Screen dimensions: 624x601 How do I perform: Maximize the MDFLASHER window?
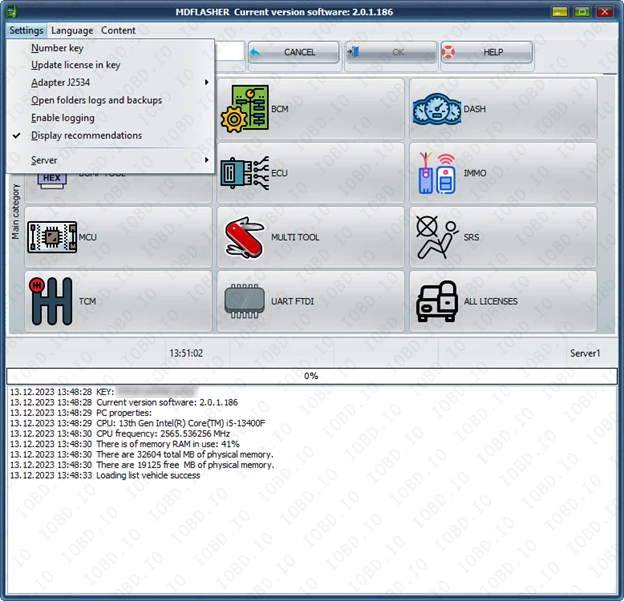pos(582,12)
